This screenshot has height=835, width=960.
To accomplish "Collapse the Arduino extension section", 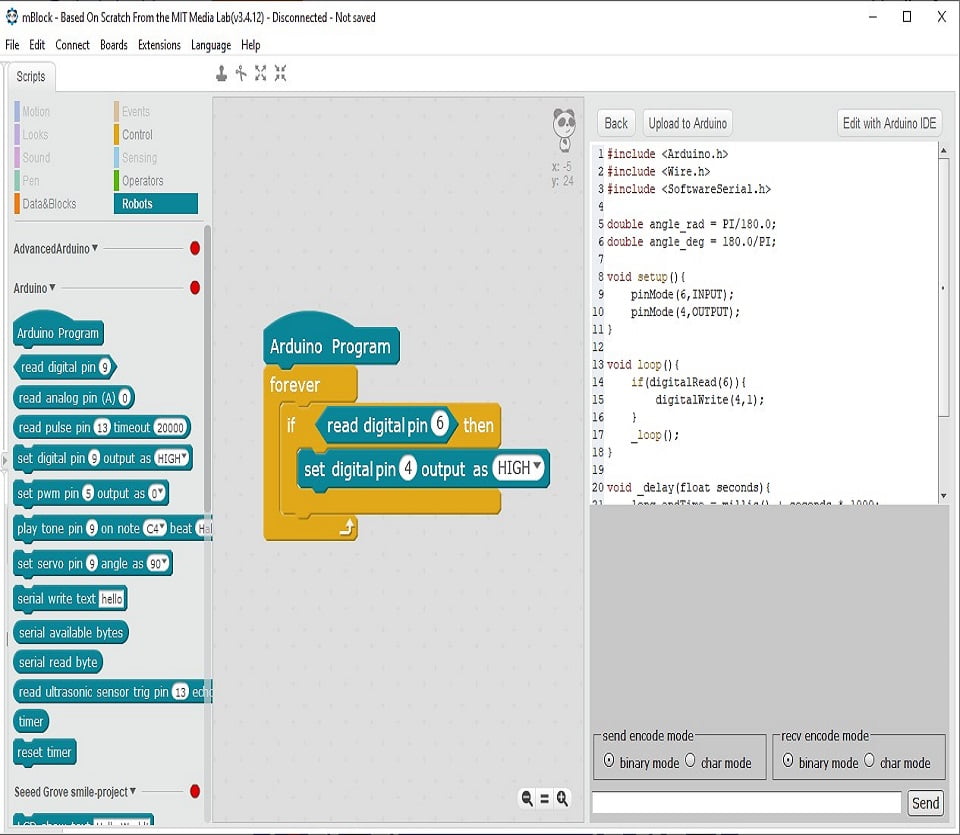I will coord(53,287).
